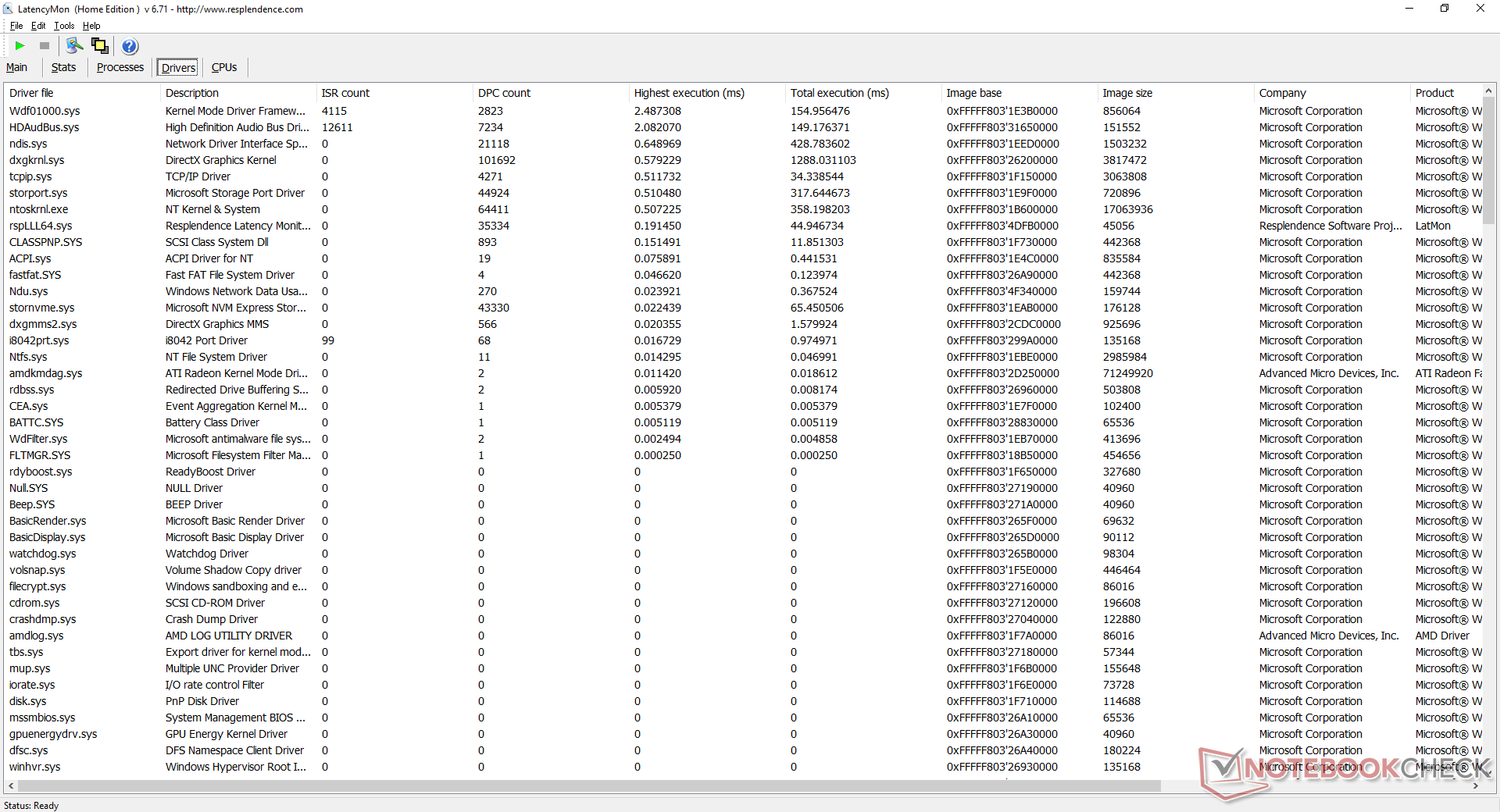Sort by Highest execution (ms) column header

pyautogui.click(x=707, y=93)
